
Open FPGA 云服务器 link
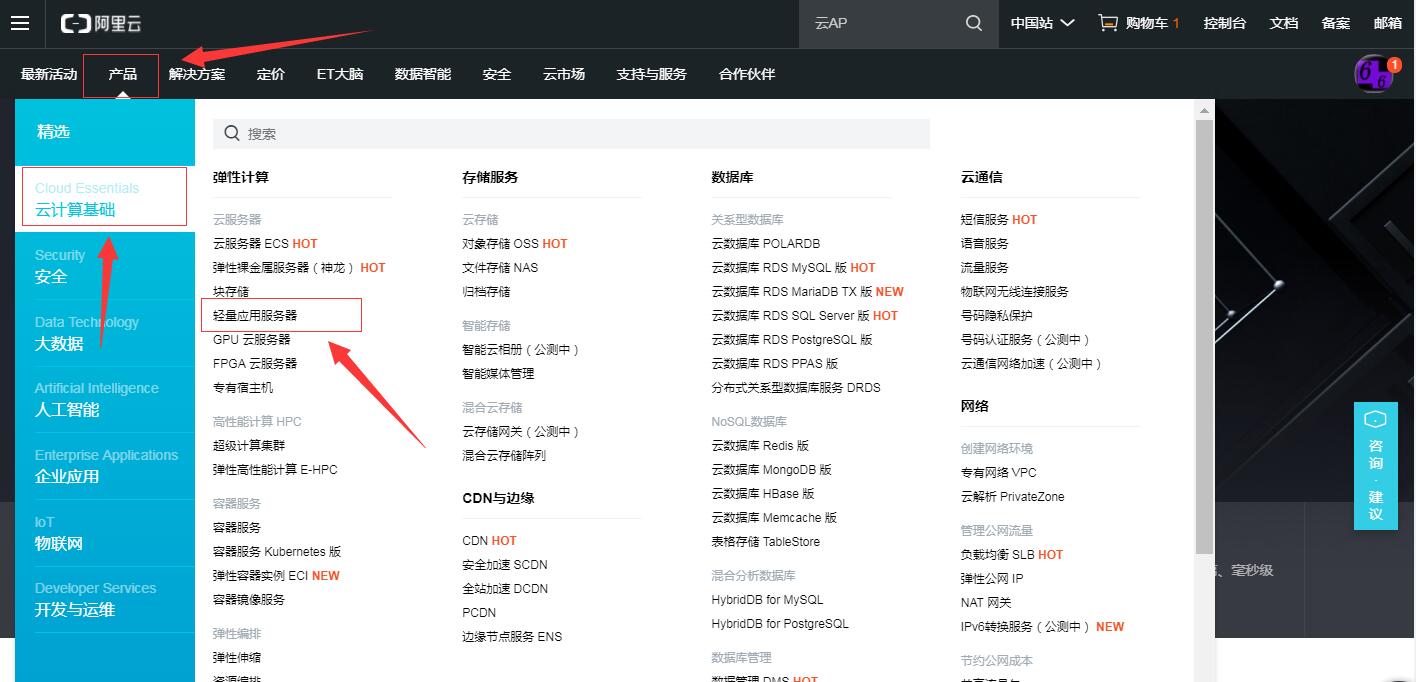tap(255, 363)
